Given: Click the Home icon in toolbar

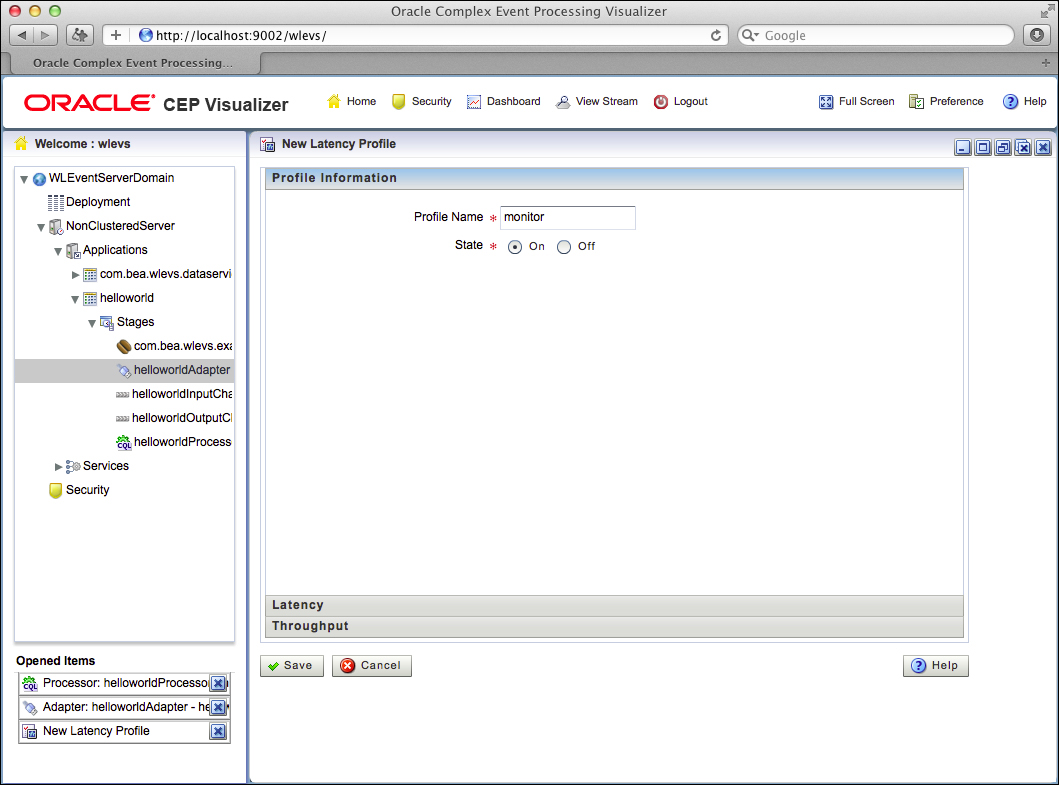Looking at the screenshot, I should [x=334, y=102].
